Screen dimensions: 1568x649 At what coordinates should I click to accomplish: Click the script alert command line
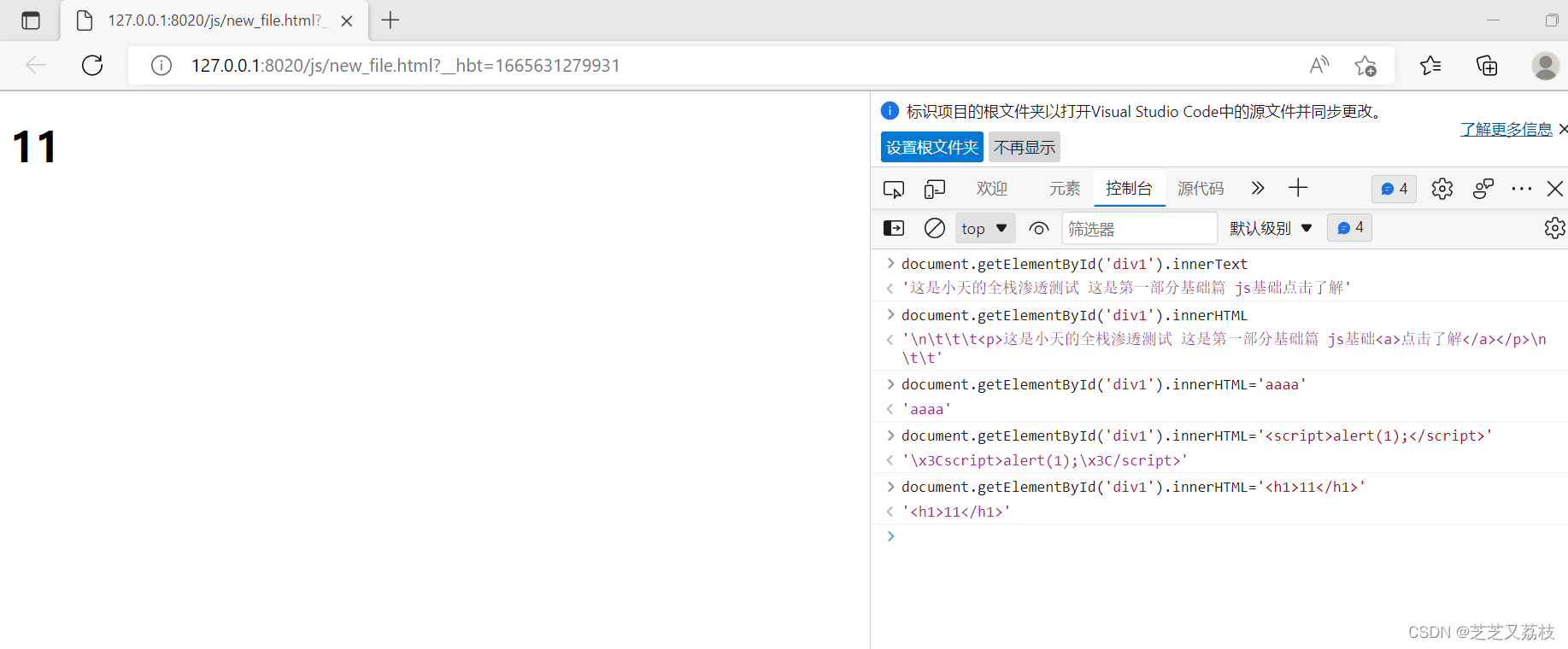click(x=1197, y=436)
